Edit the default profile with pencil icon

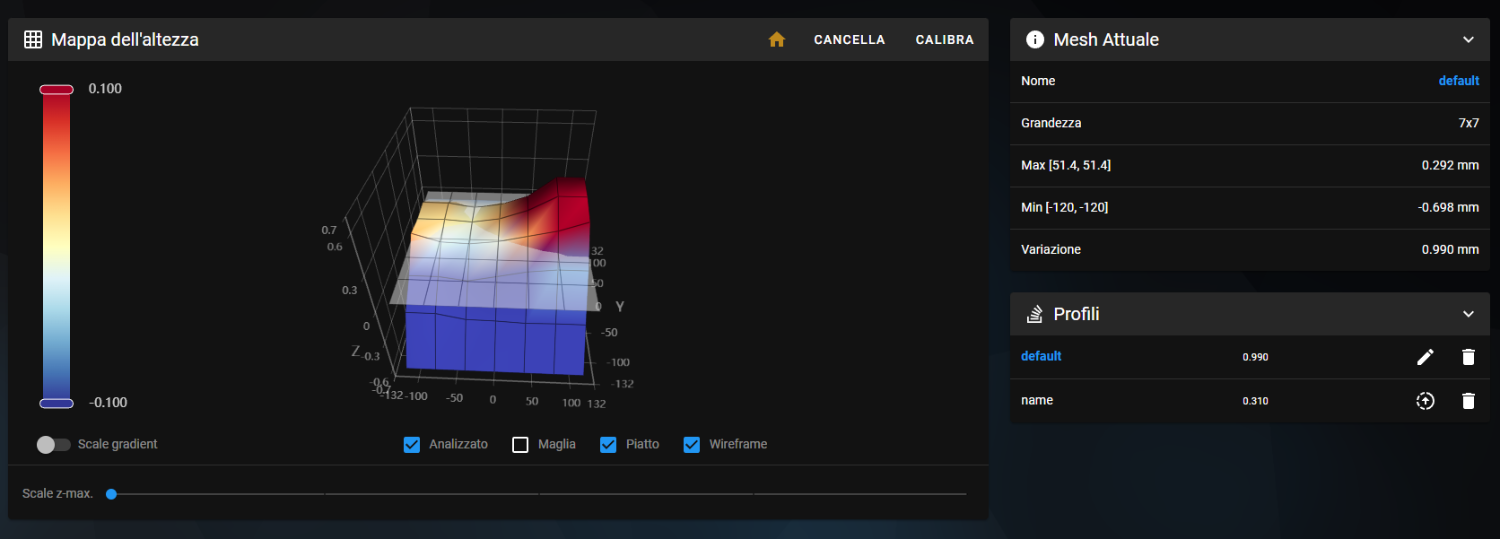tap(1425, 357)
